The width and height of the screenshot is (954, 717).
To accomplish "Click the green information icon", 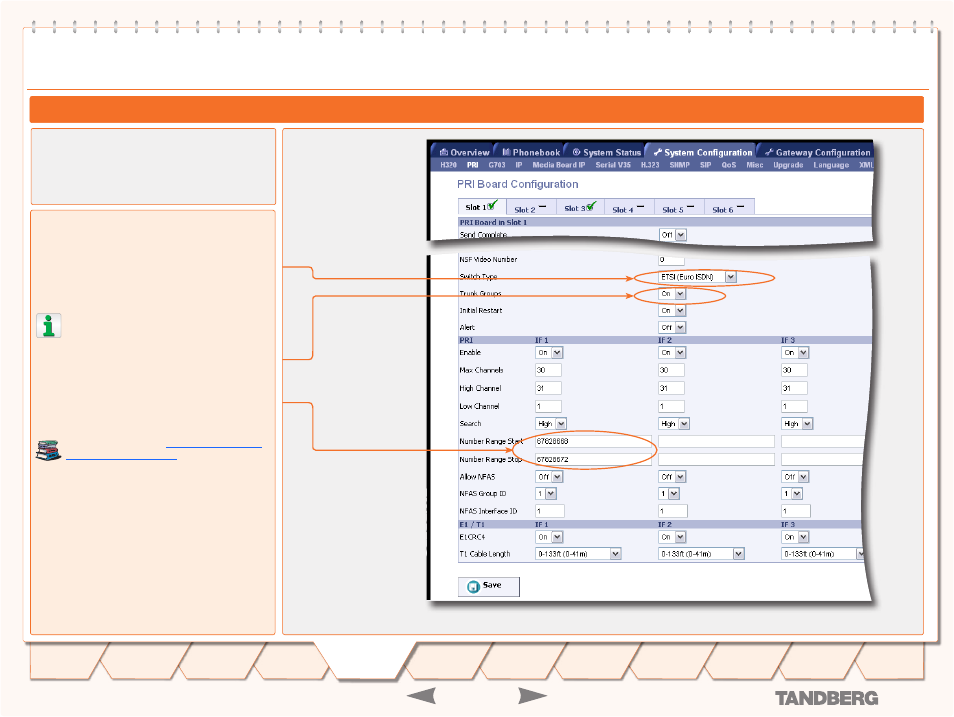I will tap(49, 326).
